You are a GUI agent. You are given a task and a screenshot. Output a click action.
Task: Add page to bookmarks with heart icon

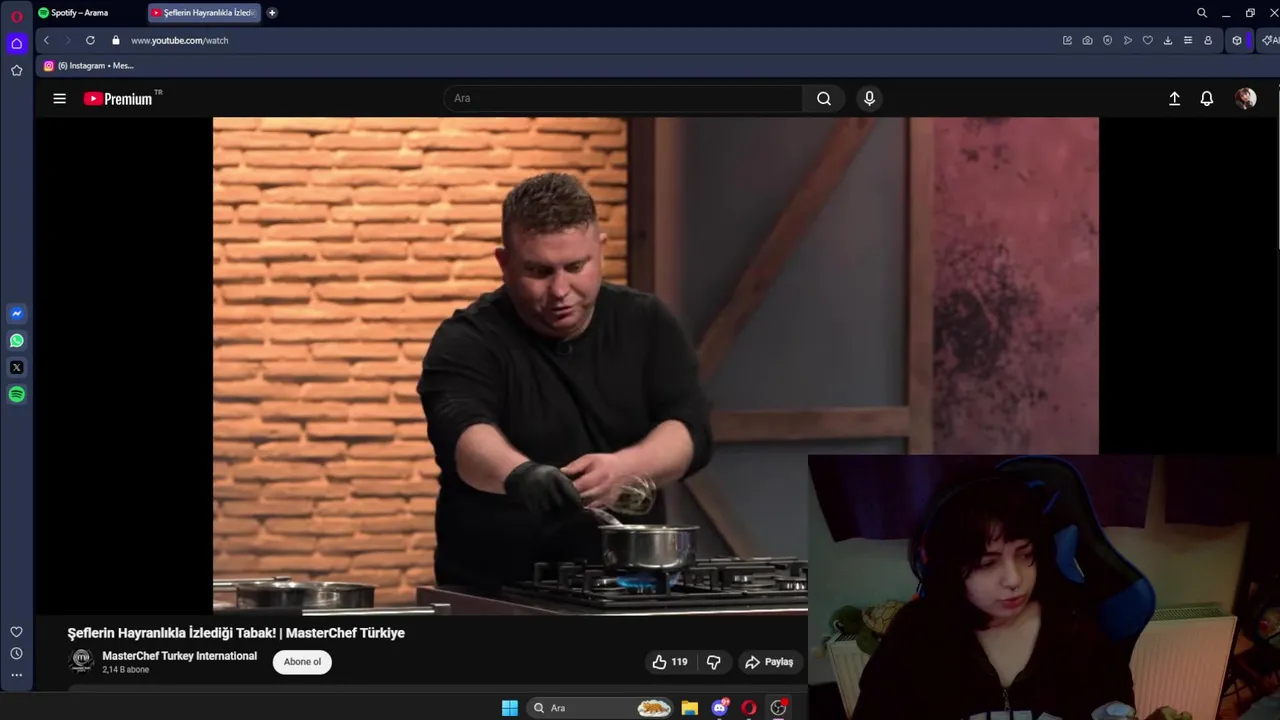(x=1147, y=40)
